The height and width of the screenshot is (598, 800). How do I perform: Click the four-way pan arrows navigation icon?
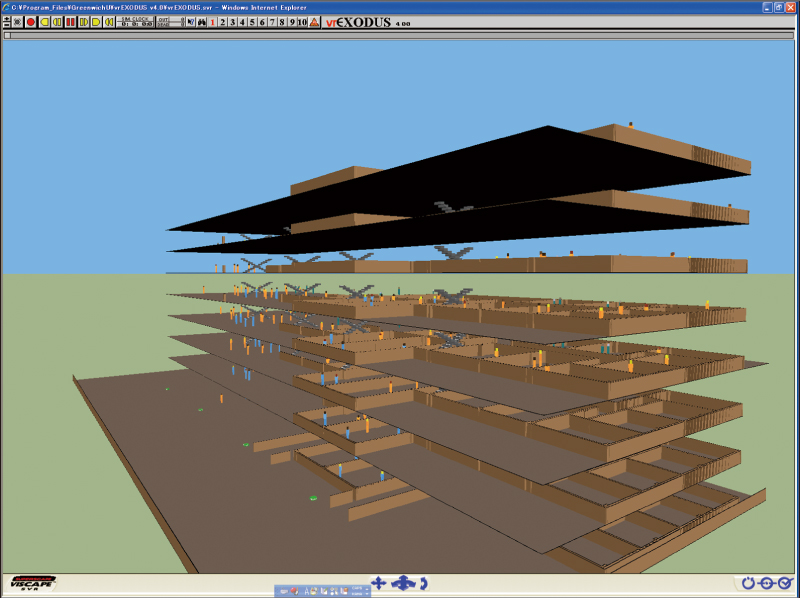tap(378, 583)
